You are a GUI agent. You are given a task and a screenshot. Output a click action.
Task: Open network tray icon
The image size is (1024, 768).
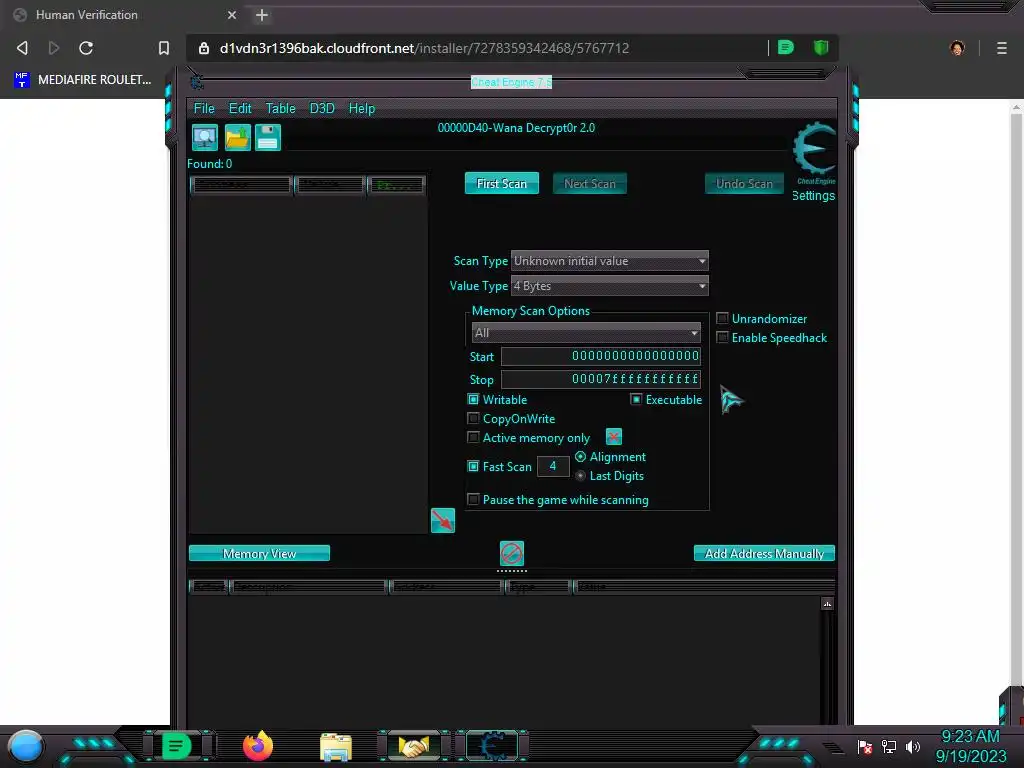(x=889, y=746)
